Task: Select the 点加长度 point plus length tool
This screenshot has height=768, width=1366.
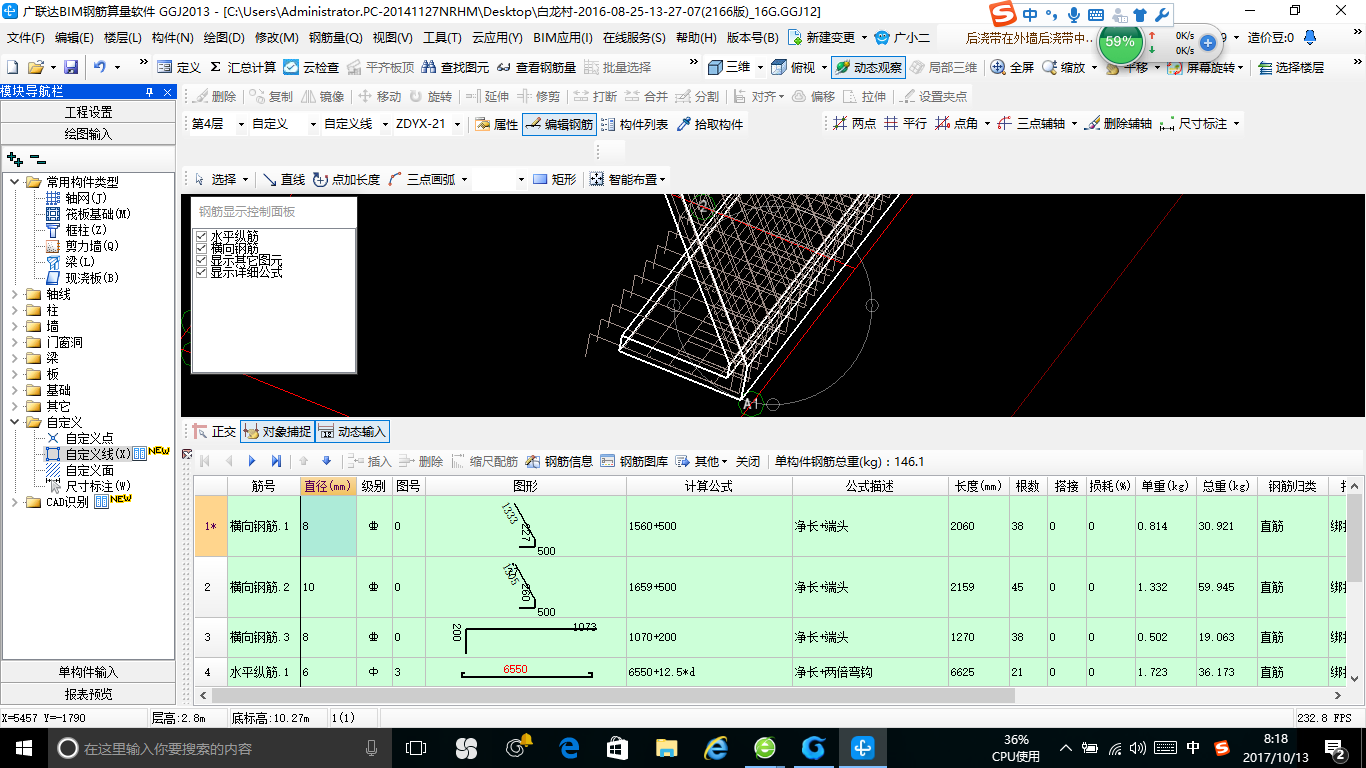Action: 347,180
